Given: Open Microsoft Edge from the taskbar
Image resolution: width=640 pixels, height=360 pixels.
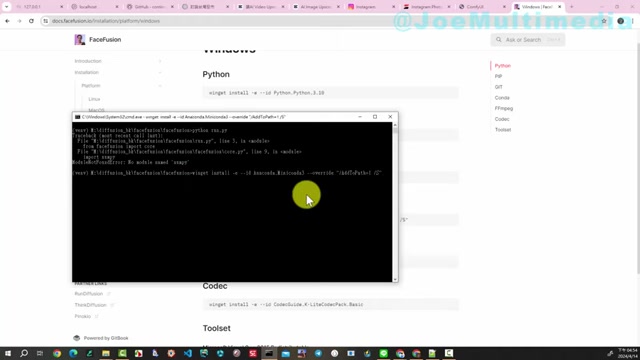Looking at the screenshot, I should click(x=73, y=353).
